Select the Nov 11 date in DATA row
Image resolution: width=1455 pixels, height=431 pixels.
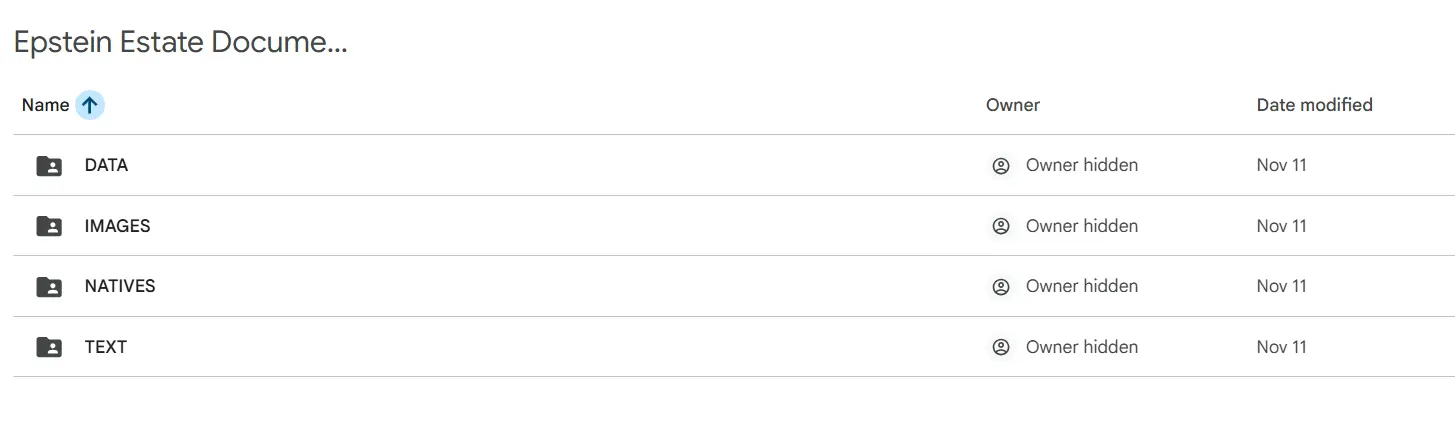[x=1281, y=165]
